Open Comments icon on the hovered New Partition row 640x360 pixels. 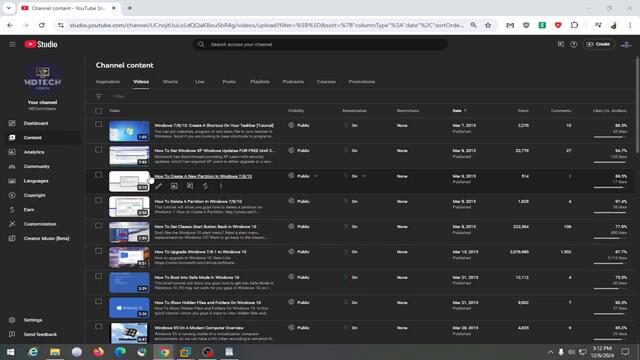coord(190,186)
